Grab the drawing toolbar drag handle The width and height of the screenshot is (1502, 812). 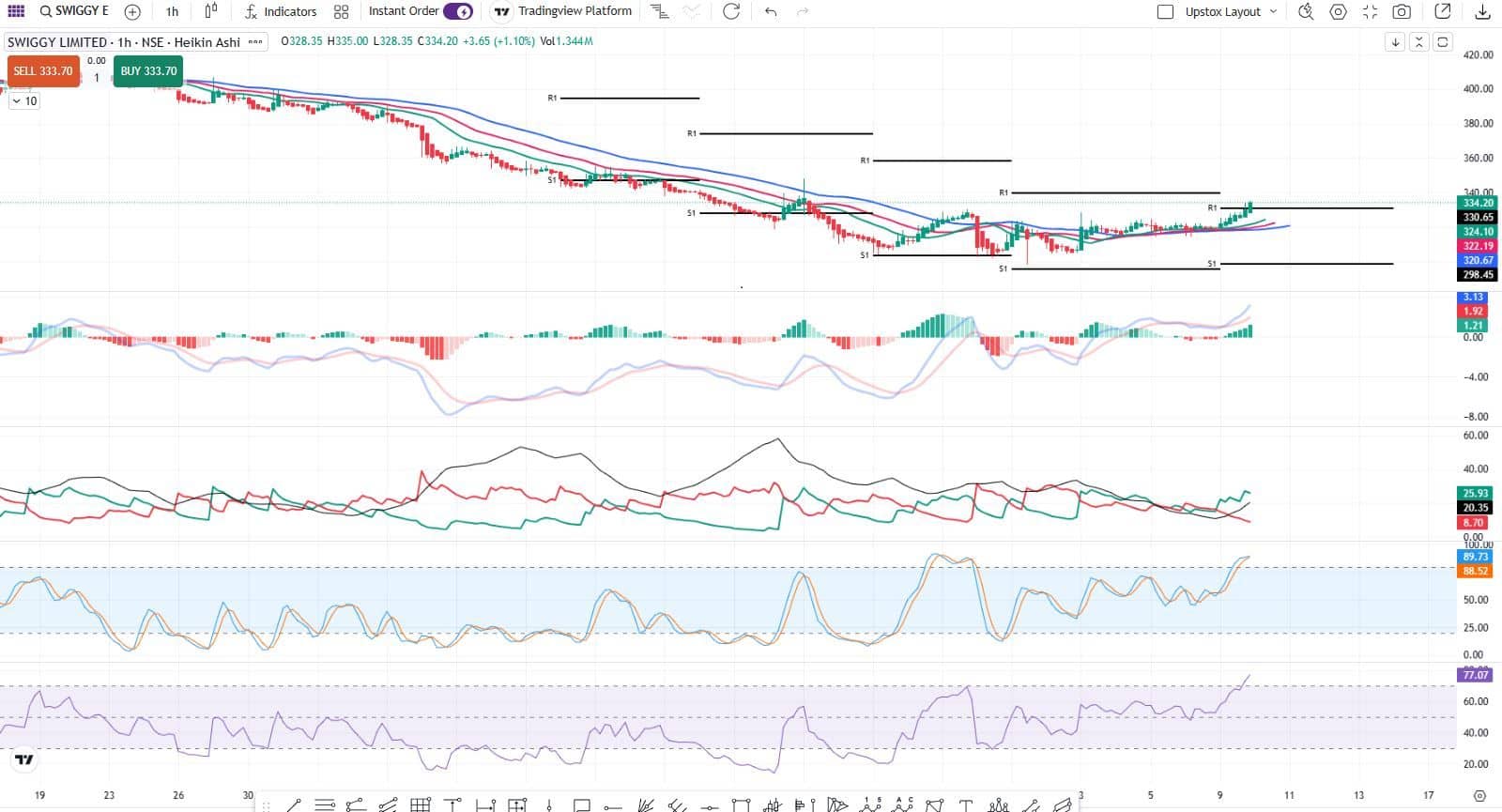(266, 805)
